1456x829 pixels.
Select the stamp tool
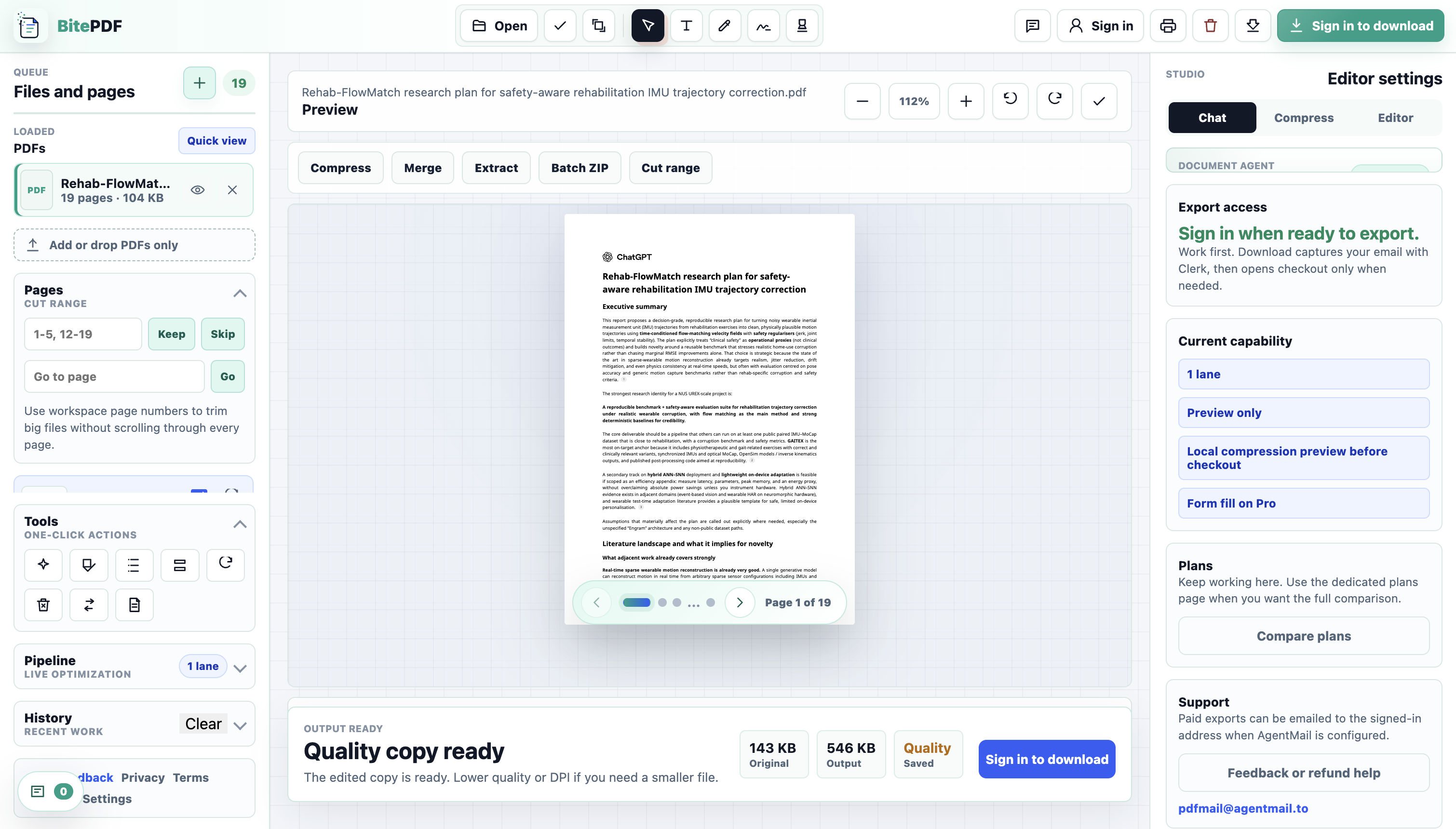(x=802, y=26)
